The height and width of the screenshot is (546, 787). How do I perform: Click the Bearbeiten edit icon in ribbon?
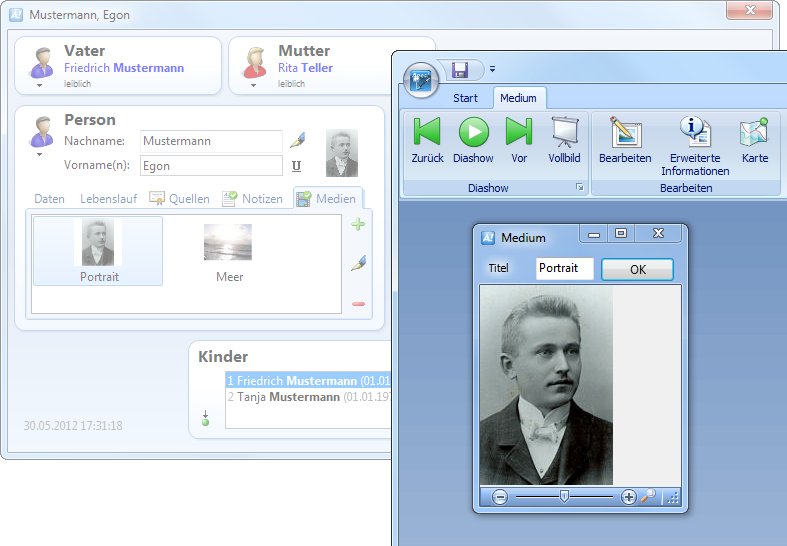625,132
